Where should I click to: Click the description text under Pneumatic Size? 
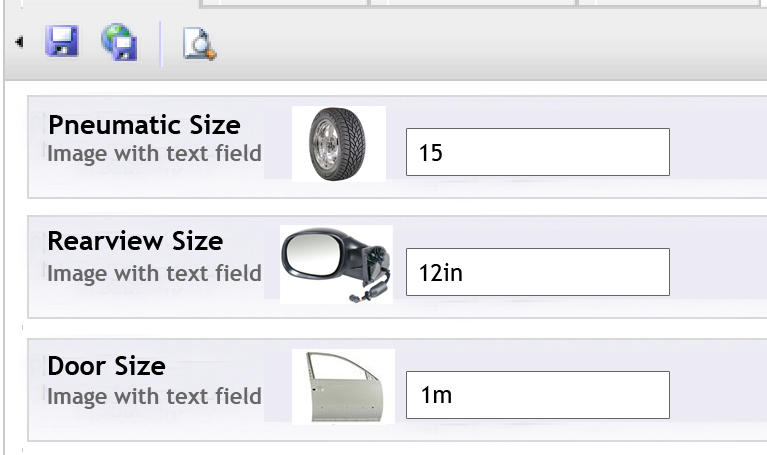coord(154,153)
